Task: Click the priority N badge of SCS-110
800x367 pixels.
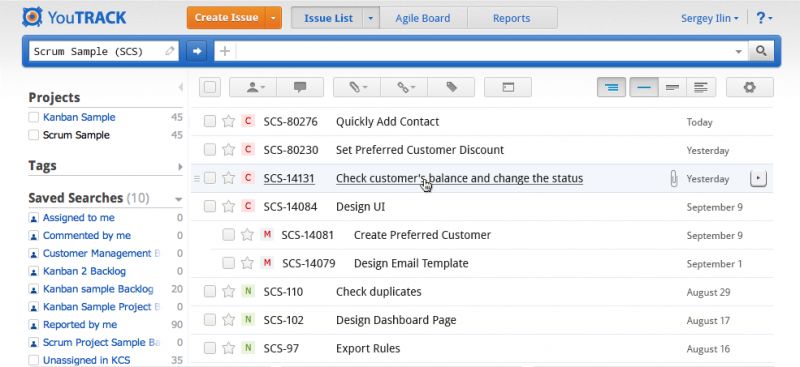Action: (x=247, y=291)
